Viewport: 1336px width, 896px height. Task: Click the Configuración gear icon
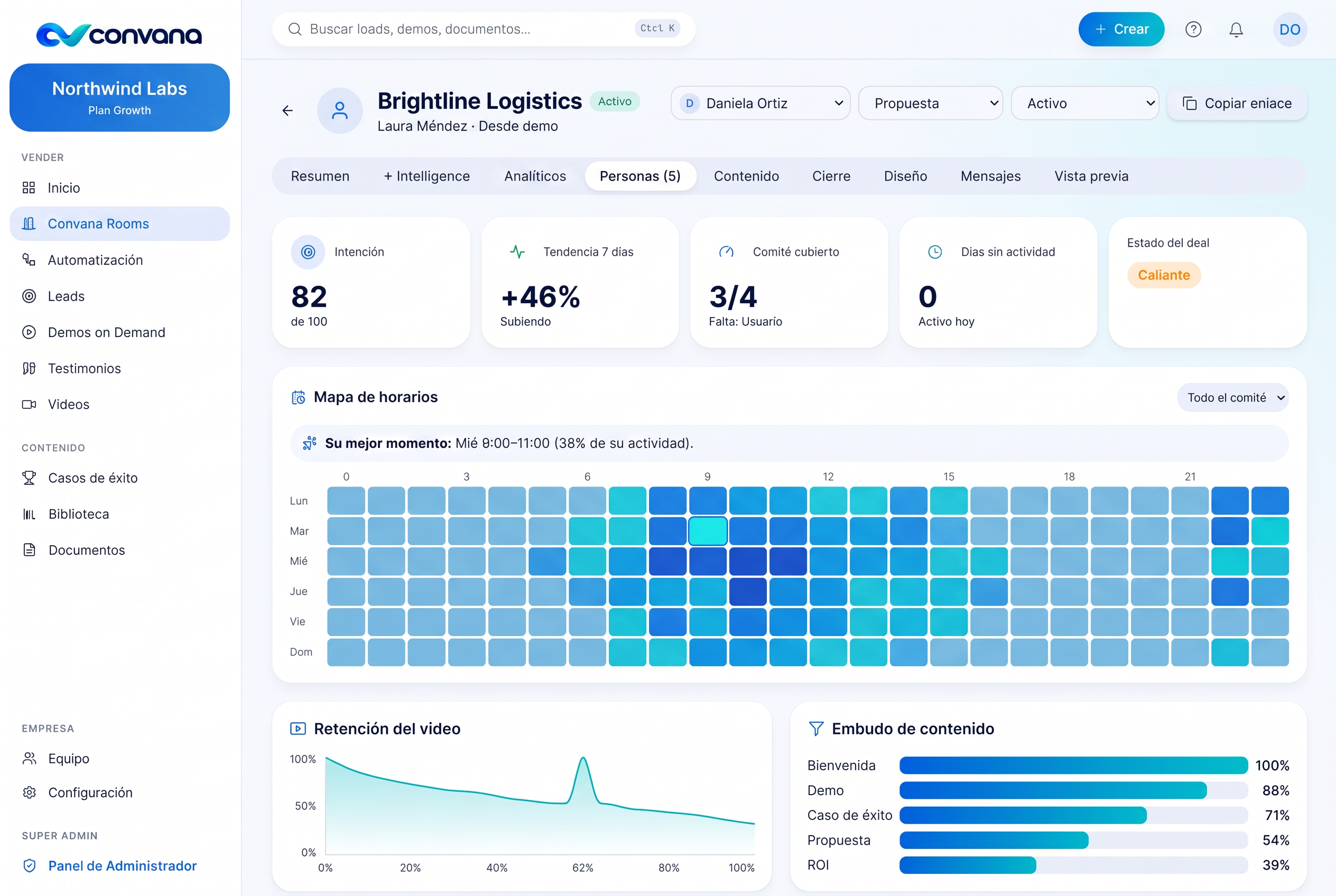pyautogui.click(x=29, y=792)
